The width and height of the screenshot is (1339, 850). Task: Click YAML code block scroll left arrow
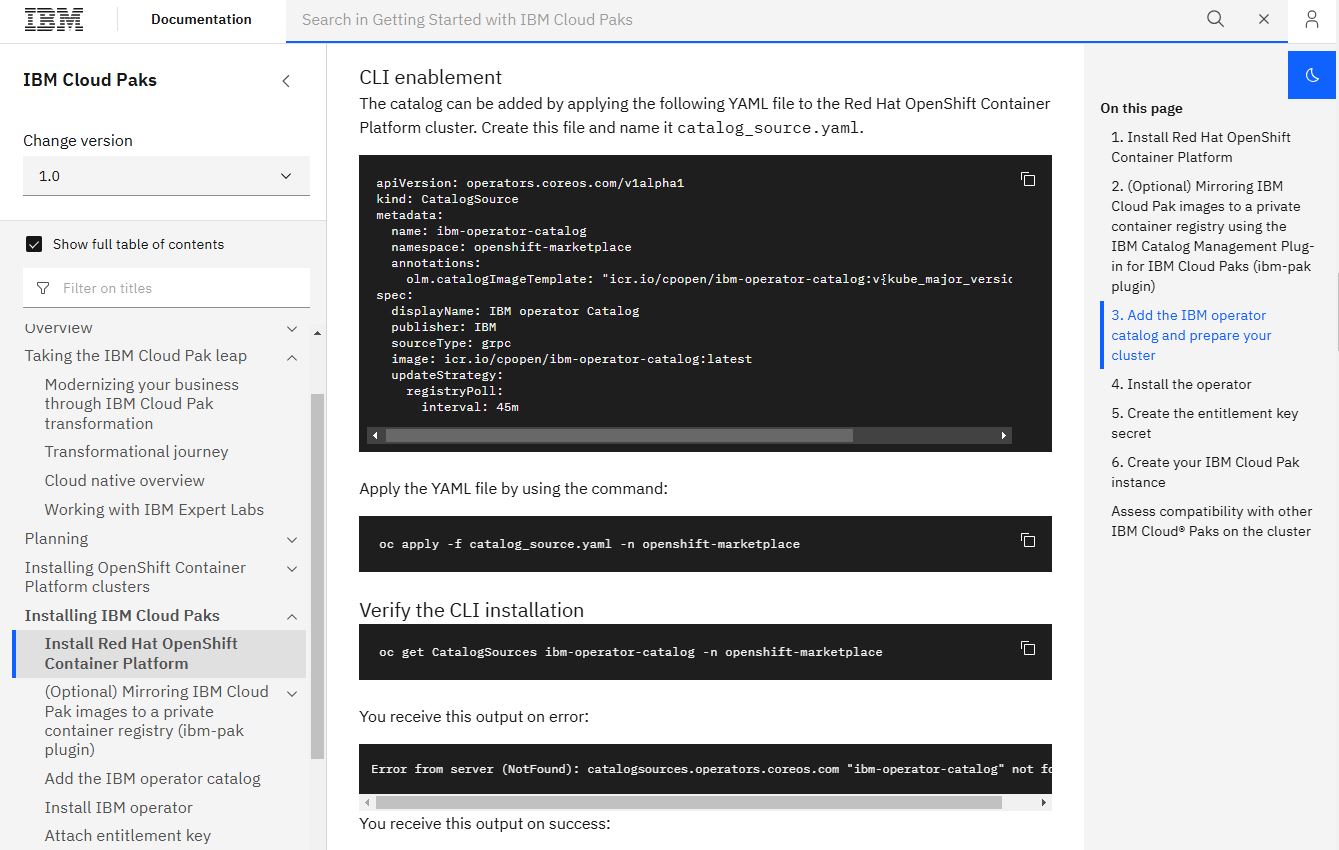(375, 436)
